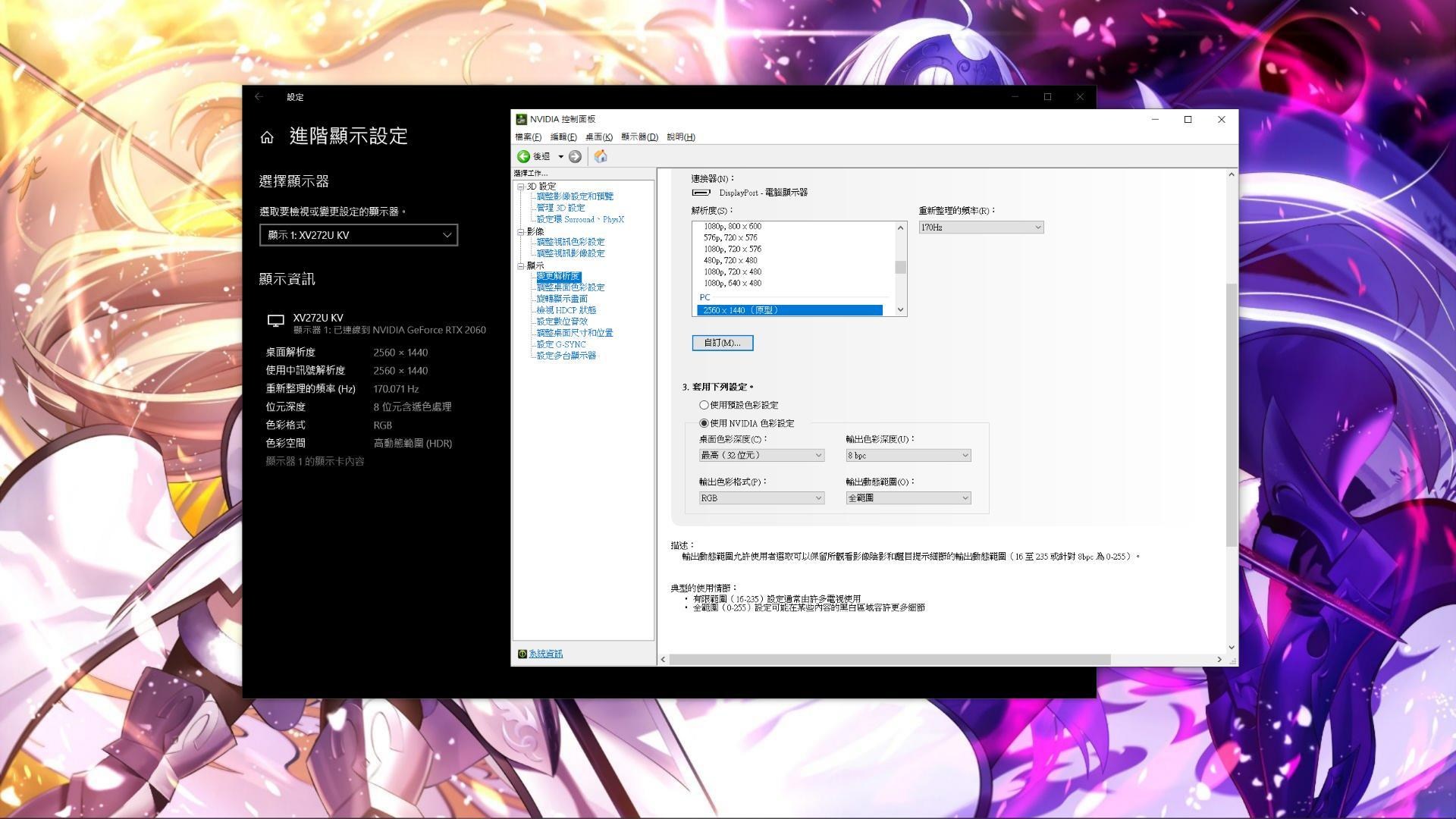Click NVIDIA panel horizontal scrollbar thumb
This screenshot has width=1456, height=819.
890,660
